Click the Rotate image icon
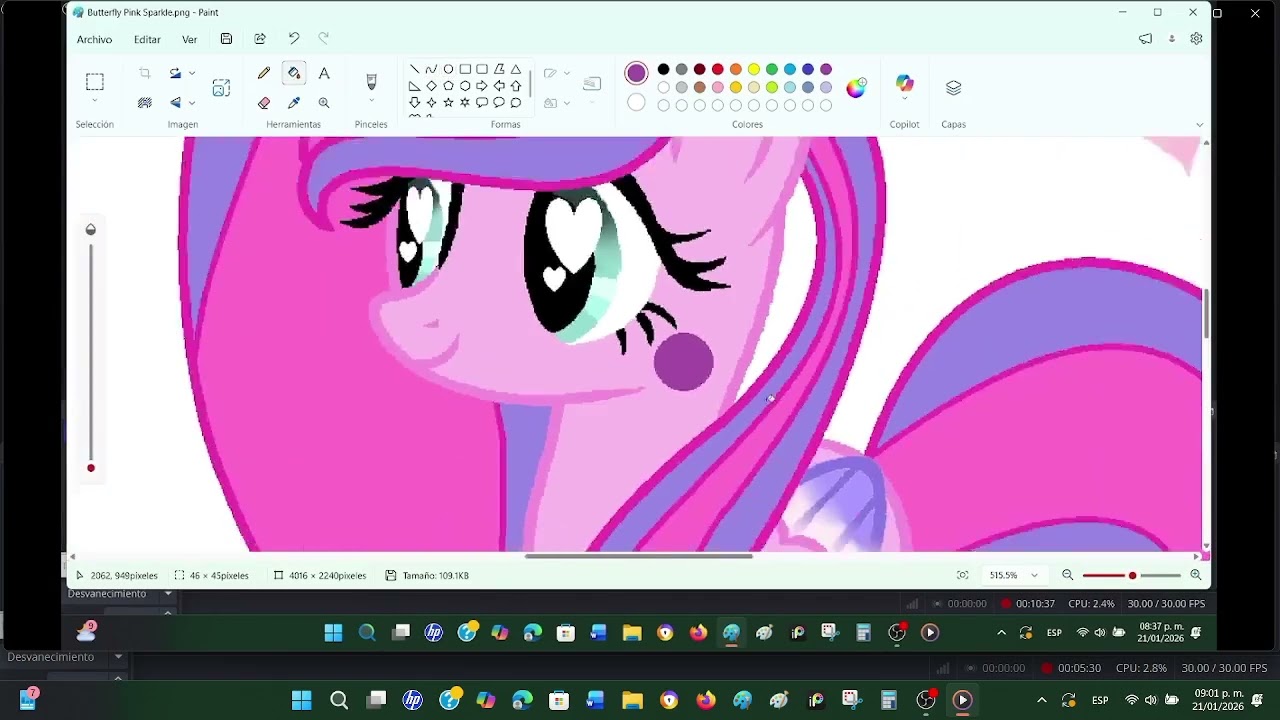 175,73
